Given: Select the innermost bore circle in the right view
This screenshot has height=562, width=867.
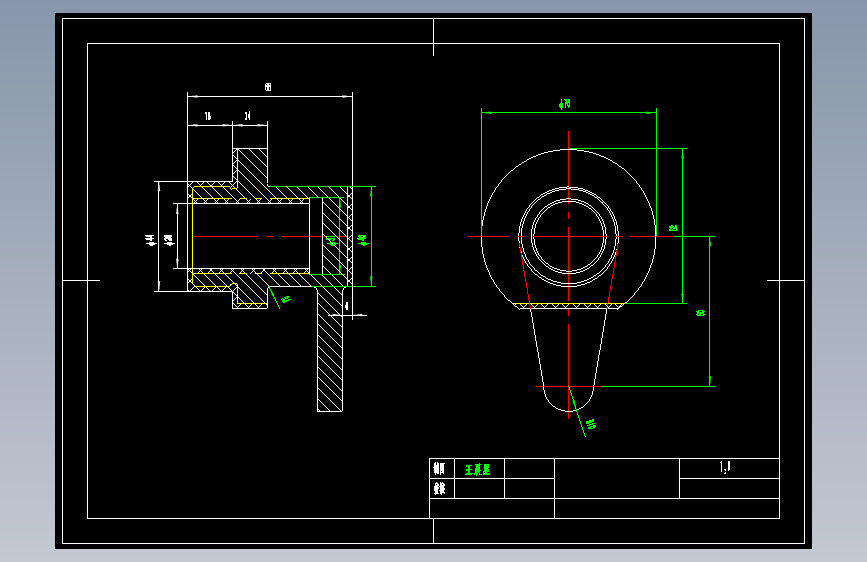Looking at the screenshot, I should click(568, 236).
